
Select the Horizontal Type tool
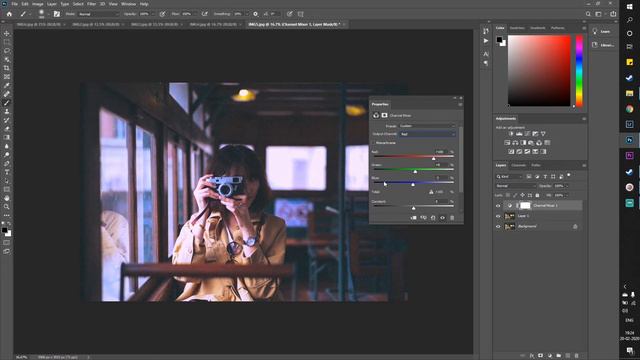point(7,172)
